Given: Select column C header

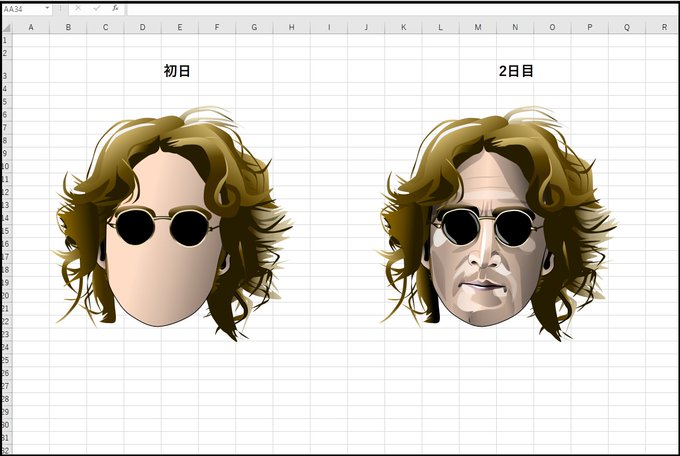Looking at the screenshot, I should [105, 27].
